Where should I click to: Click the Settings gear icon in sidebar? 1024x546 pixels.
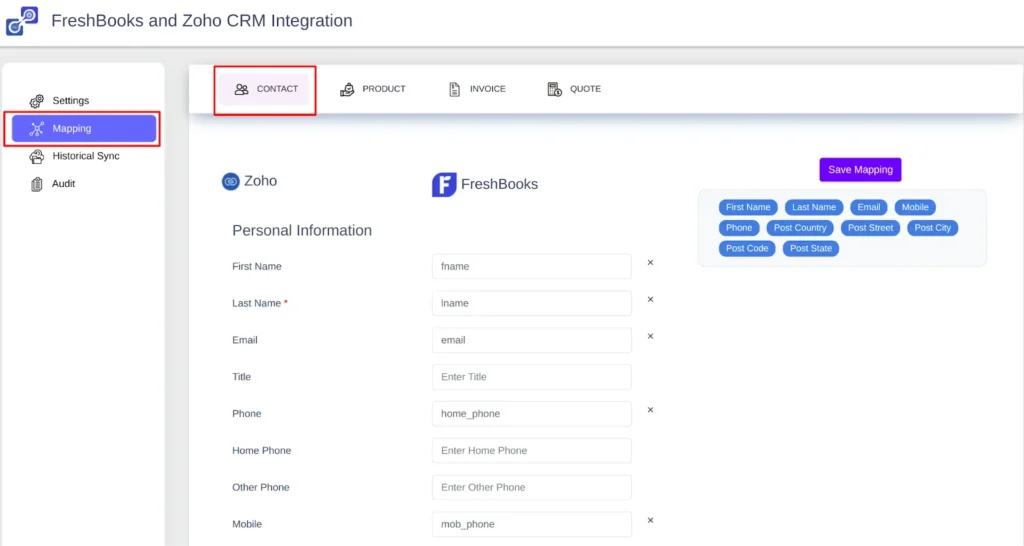[x=37, y=101]
